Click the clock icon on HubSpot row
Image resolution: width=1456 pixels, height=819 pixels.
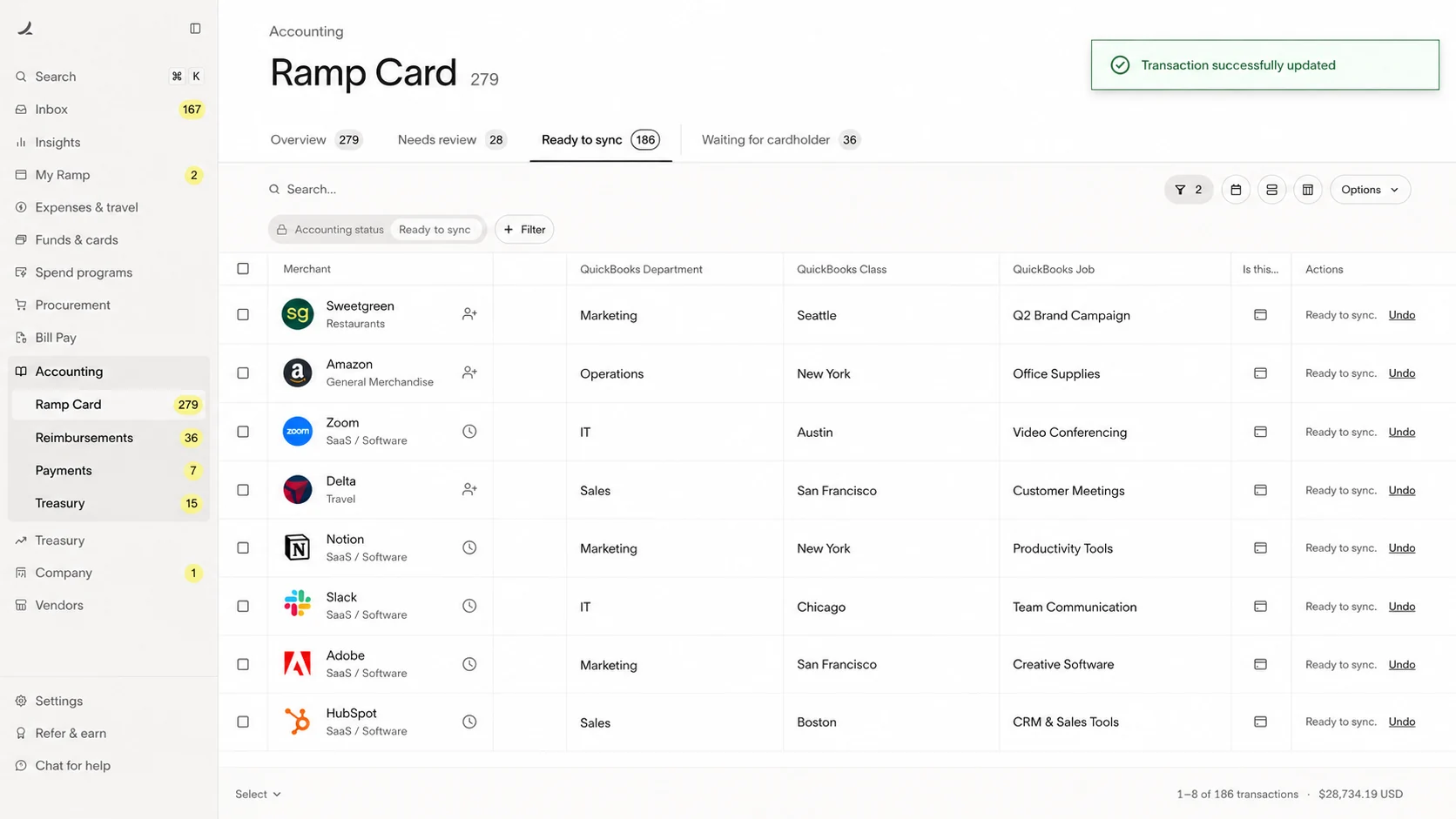tap(469, 722)
